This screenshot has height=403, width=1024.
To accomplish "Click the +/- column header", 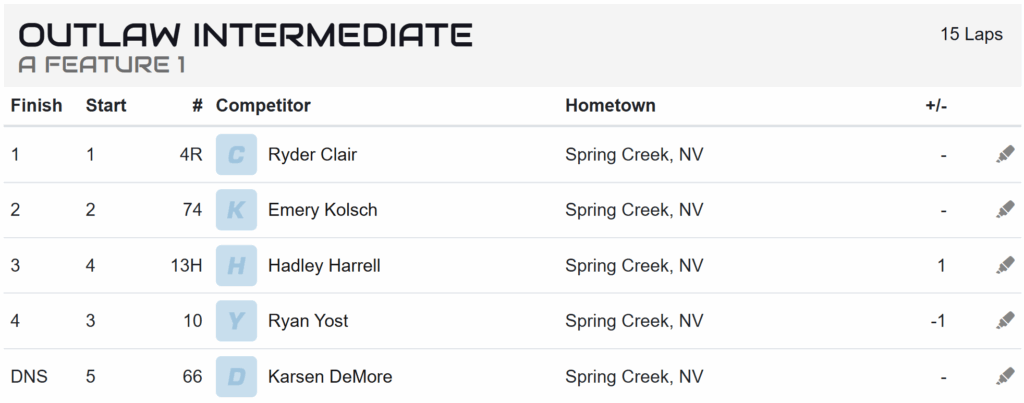I will (936, 105).
